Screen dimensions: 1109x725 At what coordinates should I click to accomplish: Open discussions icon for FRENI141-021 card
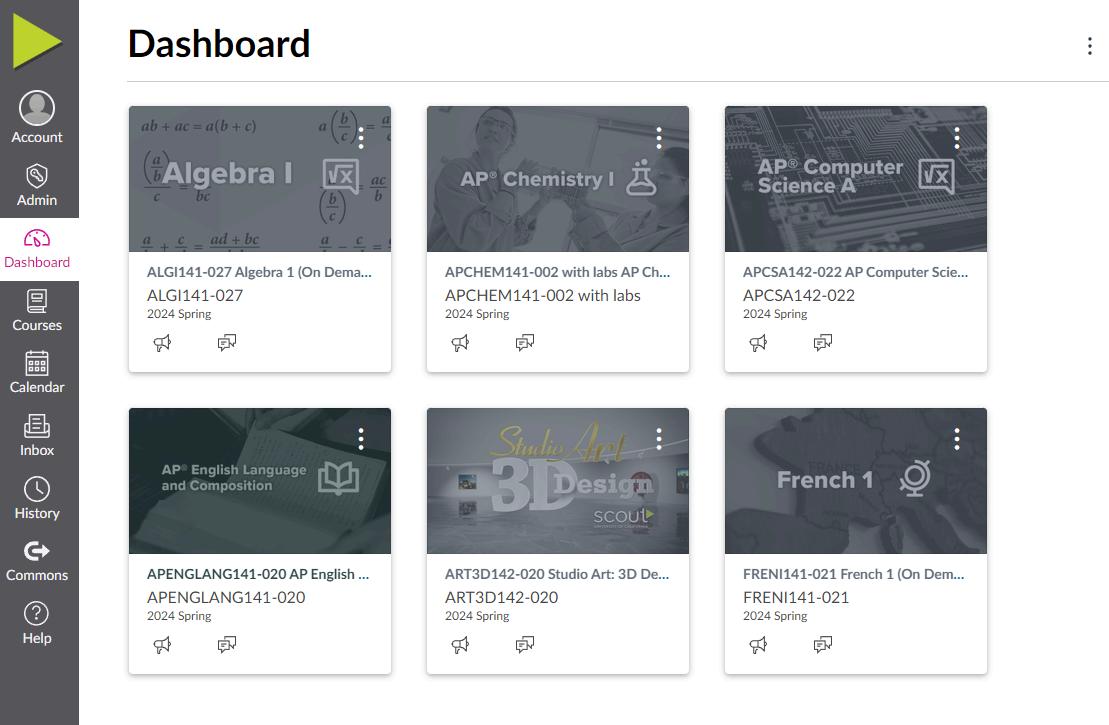823,644
